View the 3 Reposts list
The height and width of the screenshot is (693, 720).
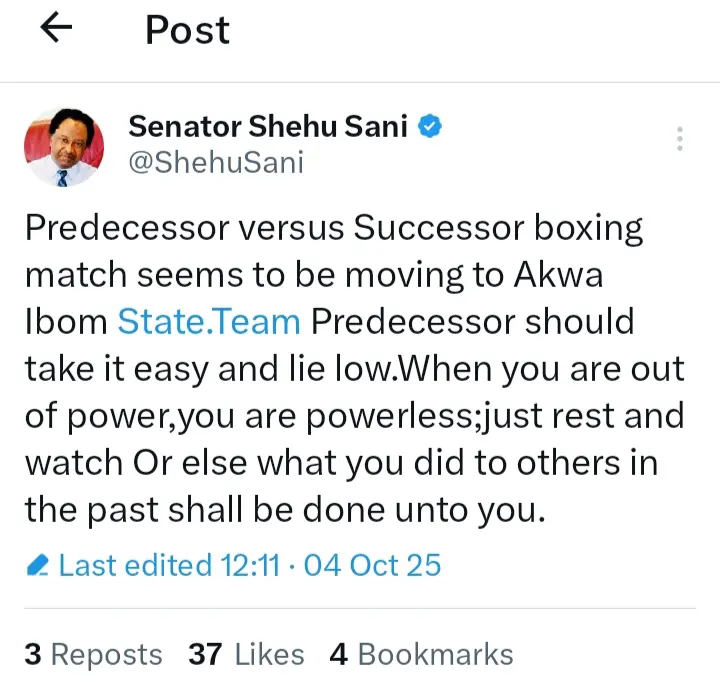click(93, 654)
